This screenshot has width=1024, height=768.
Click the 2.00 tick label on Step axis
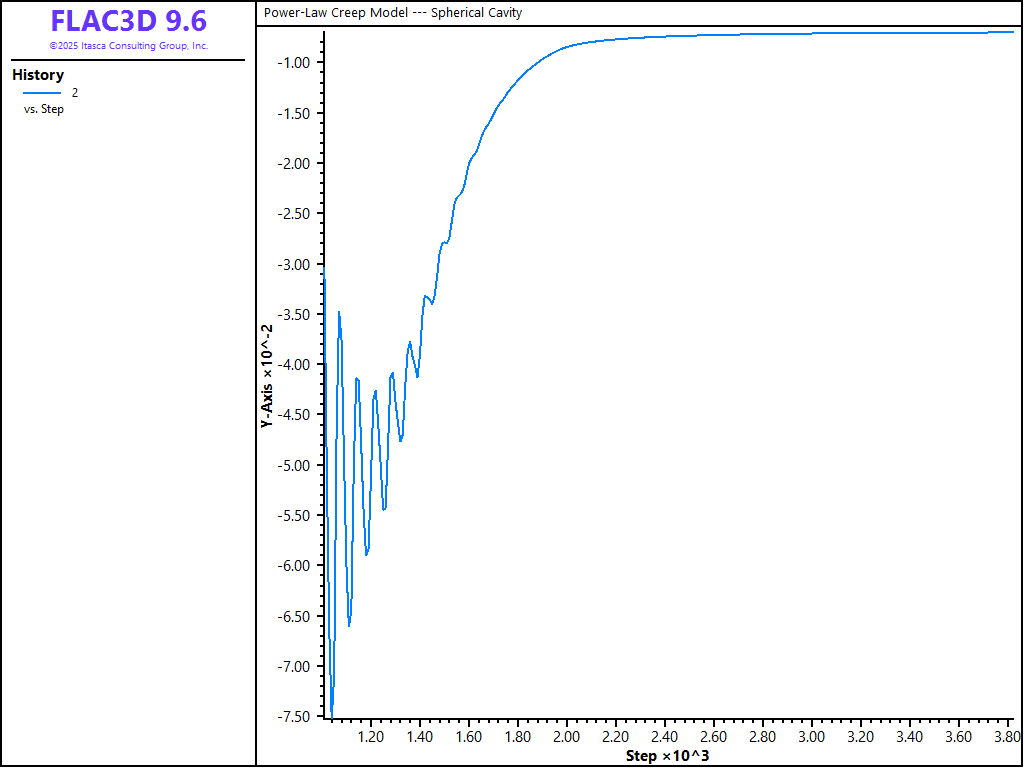567,737
